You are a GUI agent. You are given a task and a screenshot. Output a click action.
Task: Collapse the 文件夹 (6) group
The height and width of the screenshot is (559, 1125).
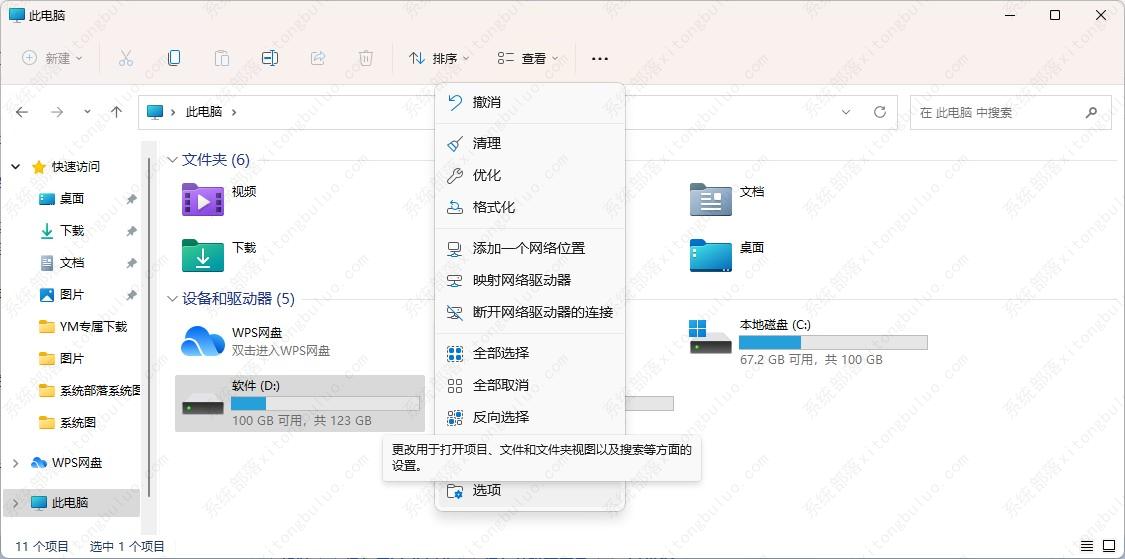coord(172,160)
